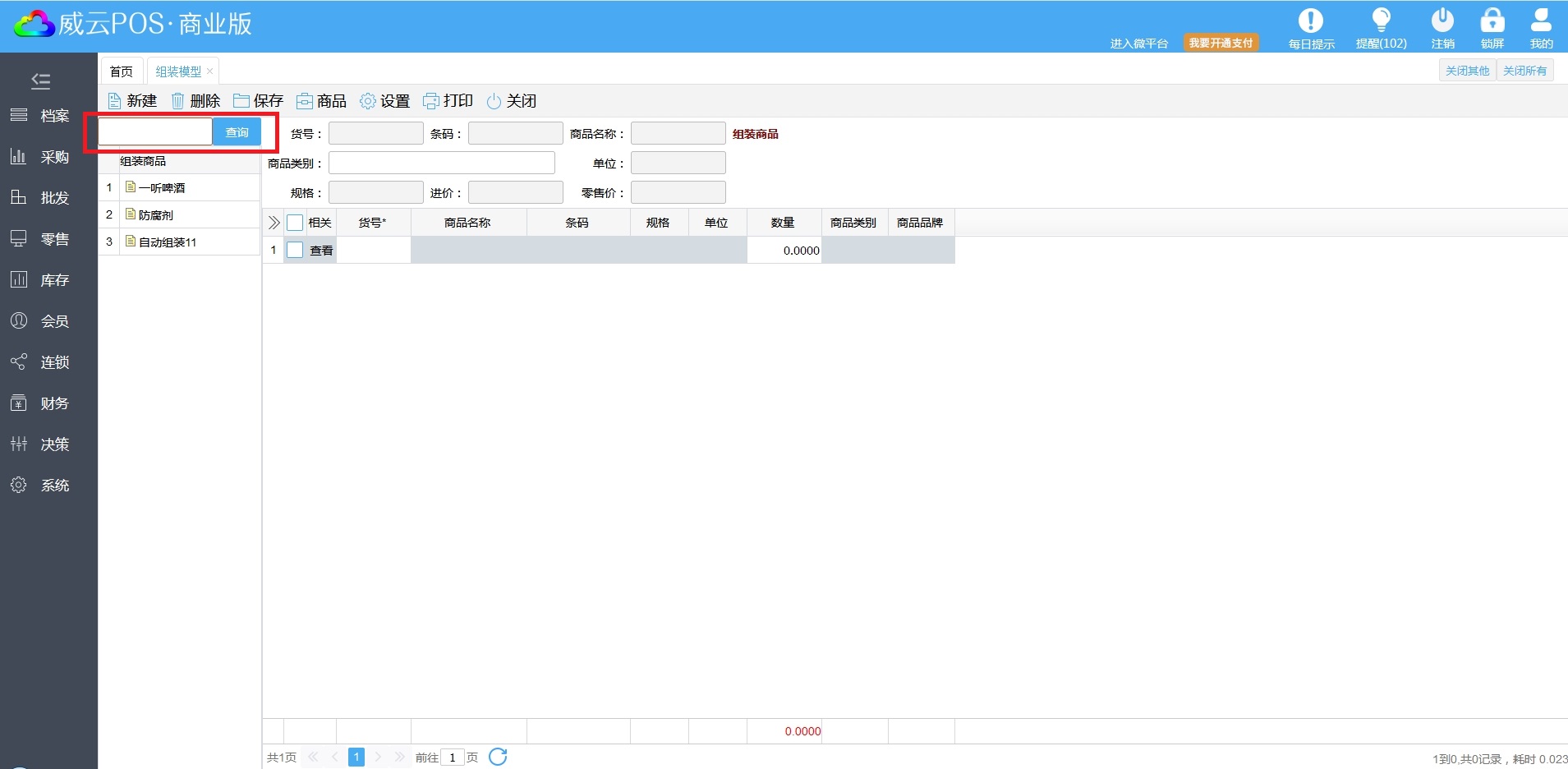
Task: Open the 提醒(102) reminders bulb icon
Action: [1381, 21]
